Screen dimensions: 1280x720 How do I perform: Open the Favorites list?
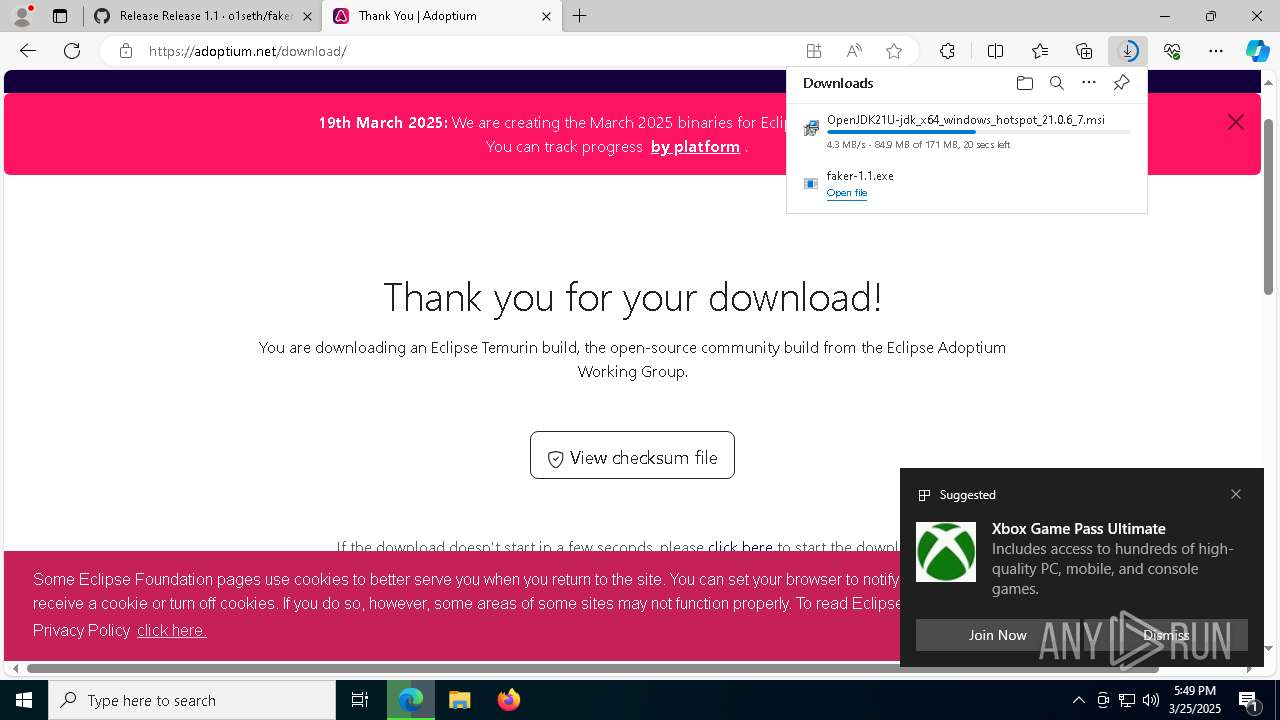tap(1040, 51)
